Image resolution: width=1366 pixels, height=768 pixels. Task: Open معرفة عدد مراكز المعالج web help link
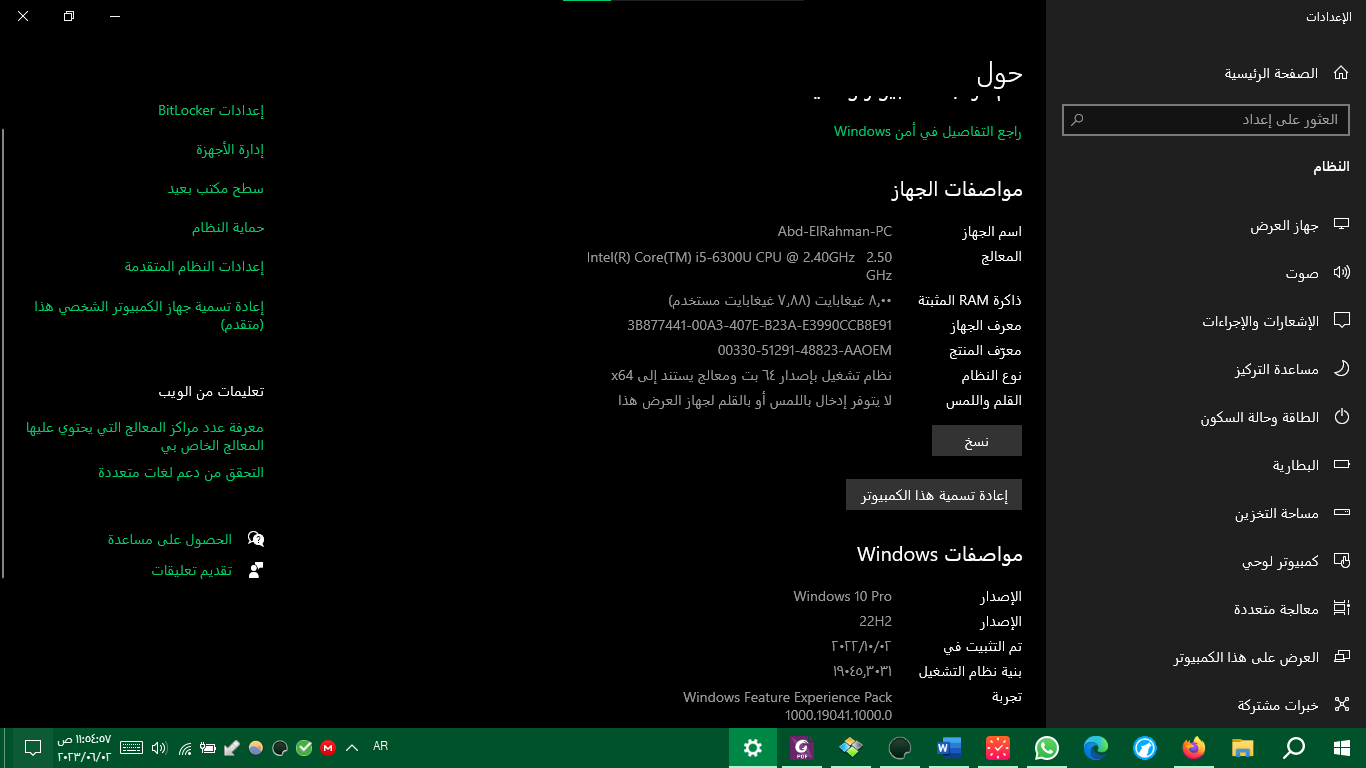coord(145,436)
